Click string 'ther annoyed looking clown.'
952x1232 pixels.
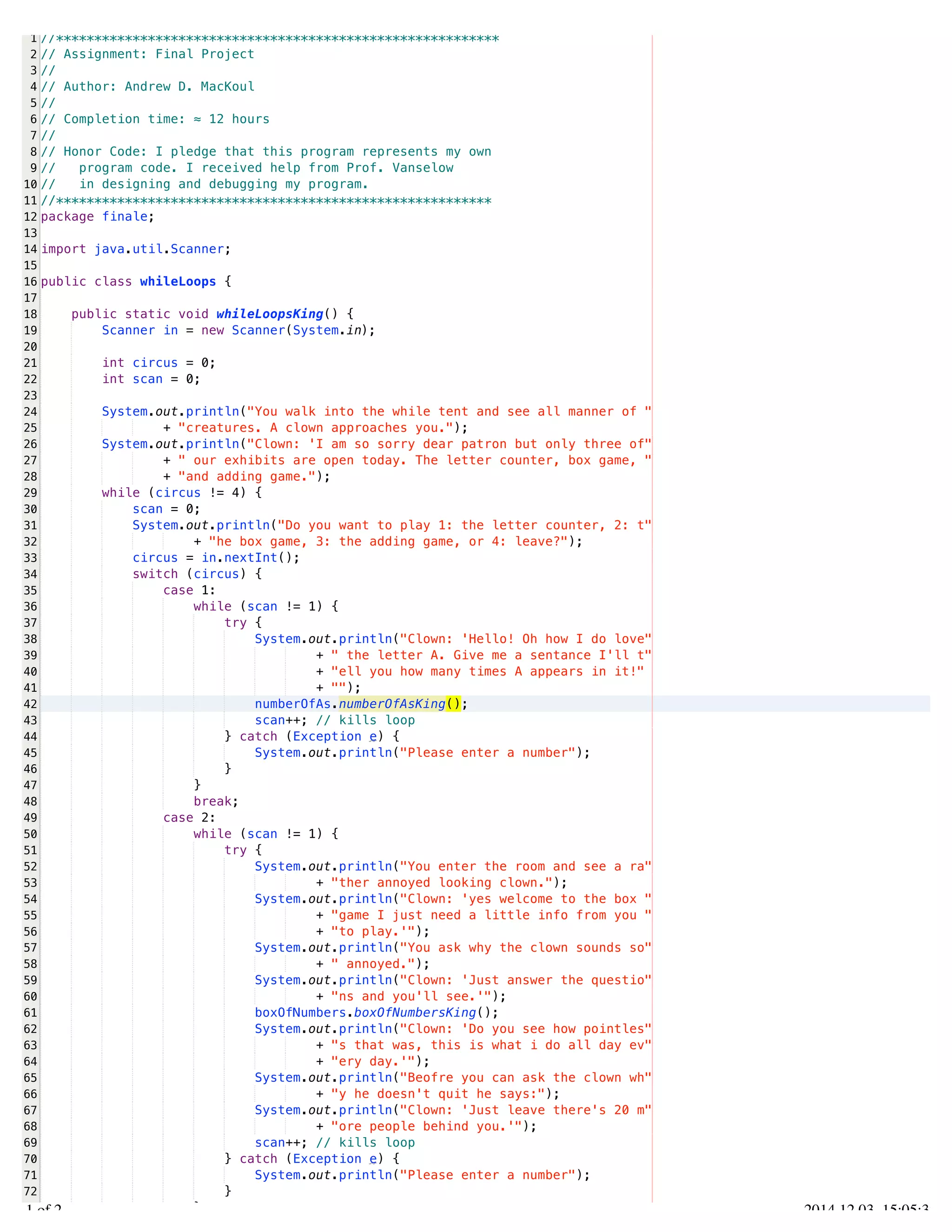pyautogui.click(x=442, y=883)
